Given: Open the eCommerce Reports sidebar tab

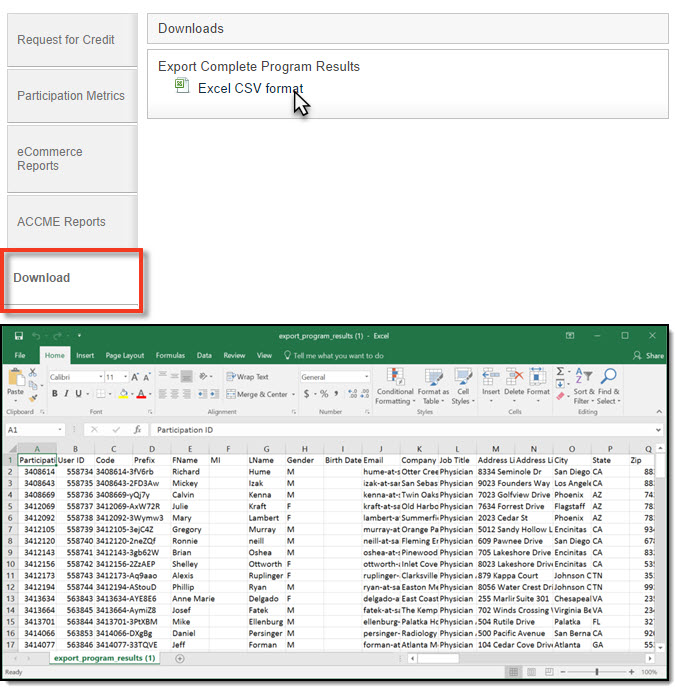Looking at the screenshot, I should point(72,159).
